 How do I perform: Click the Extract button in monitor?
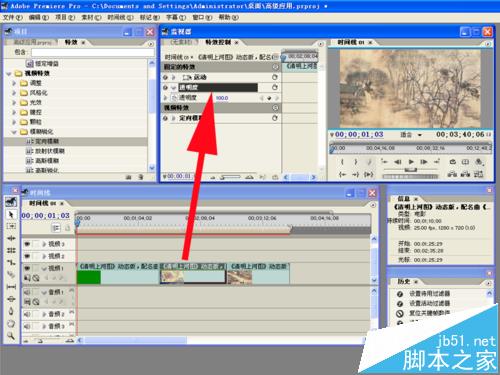pyautogui.click(x=465, y=174)
